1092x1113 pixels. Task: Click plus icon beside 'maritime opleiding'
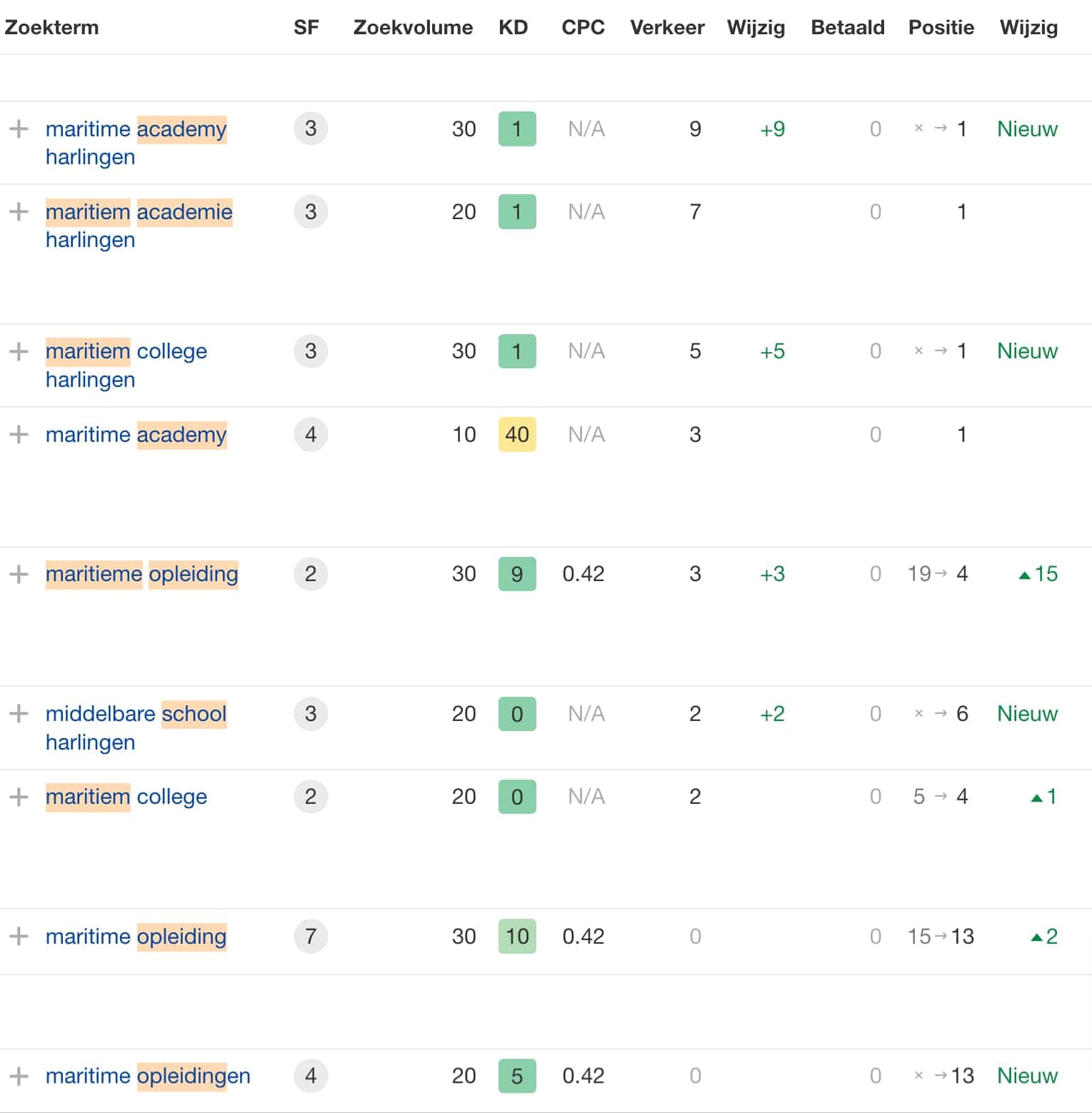point(19,936)
